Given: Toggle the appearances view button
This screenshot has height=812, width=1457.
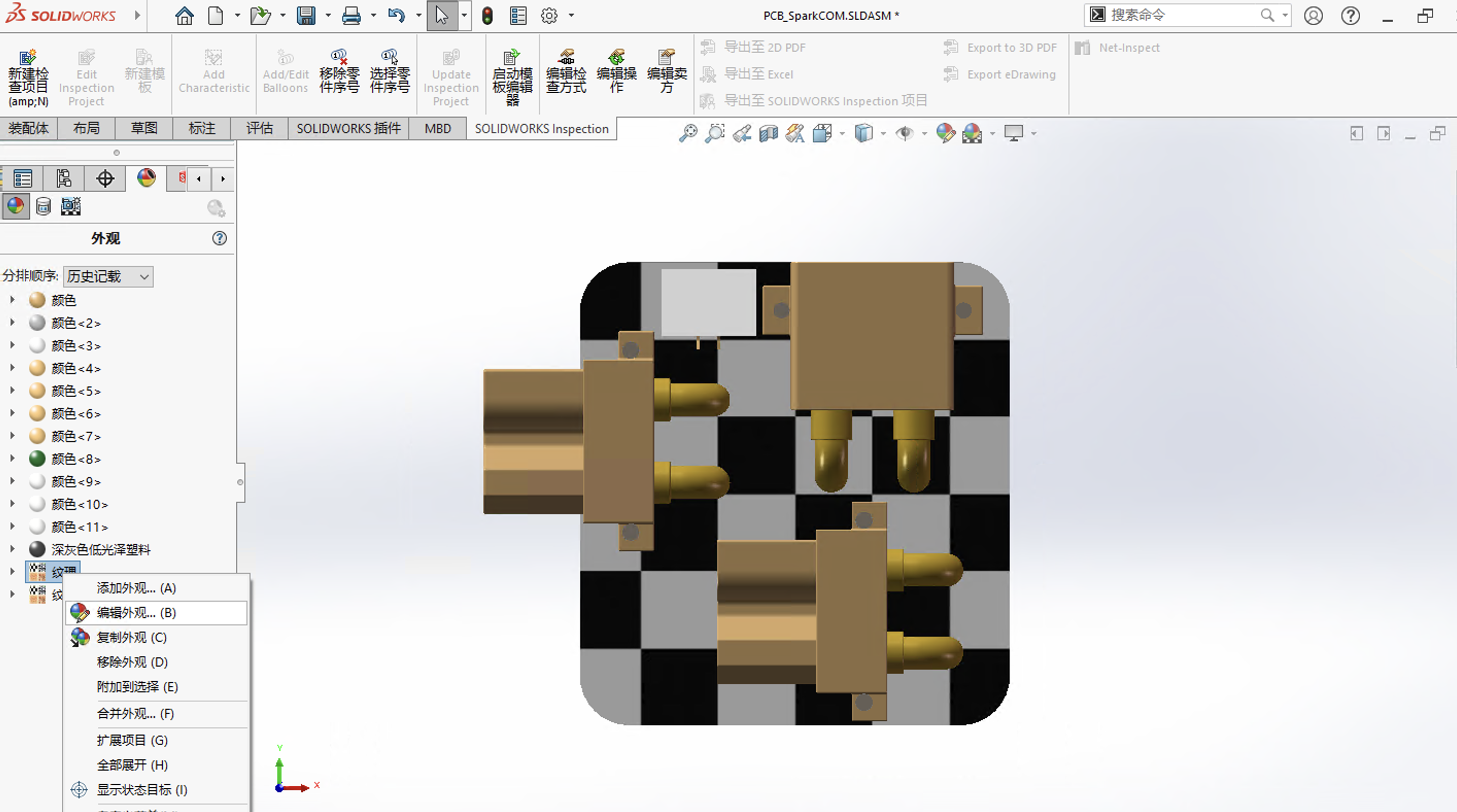Looking at the screenshot, I should click(x=15, y=206).
